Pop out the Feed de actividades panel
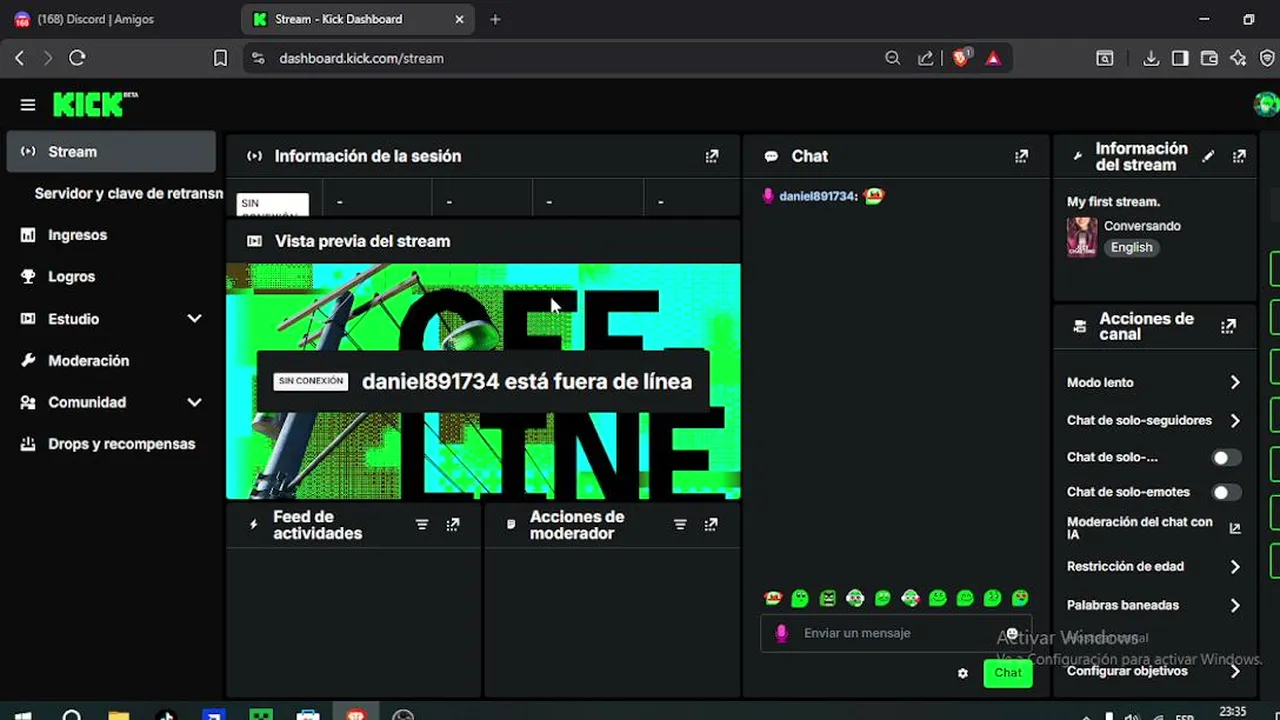 [453, 524]
